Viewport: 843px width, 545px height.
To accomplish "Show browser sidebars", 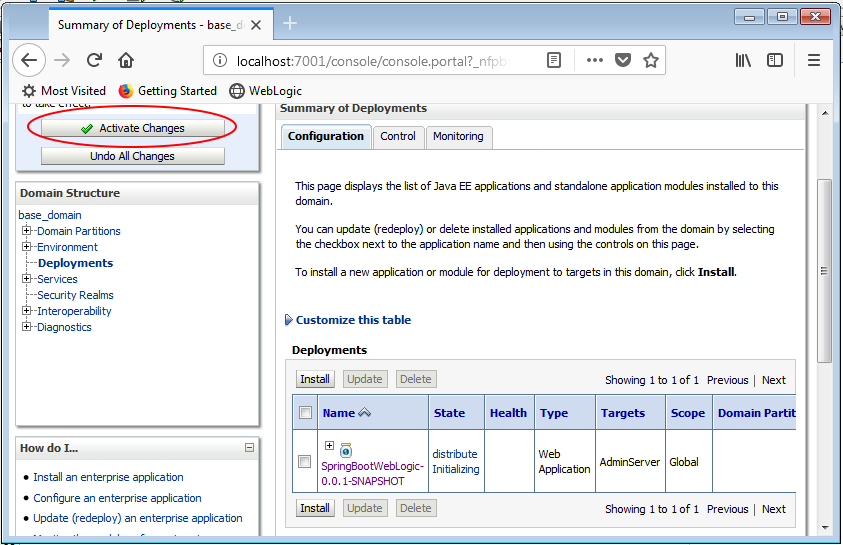I will point(775,60).
